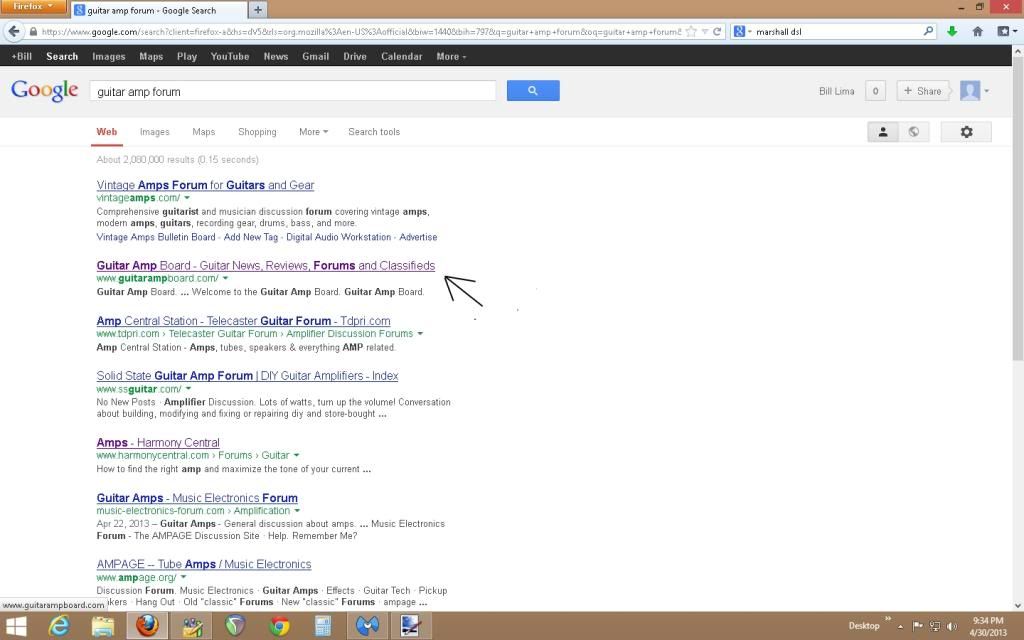Image resolution: width=1024 pixels, height=640 pixels.
Task: Hide personal results with the globe toggle
Action: [914, 132]
